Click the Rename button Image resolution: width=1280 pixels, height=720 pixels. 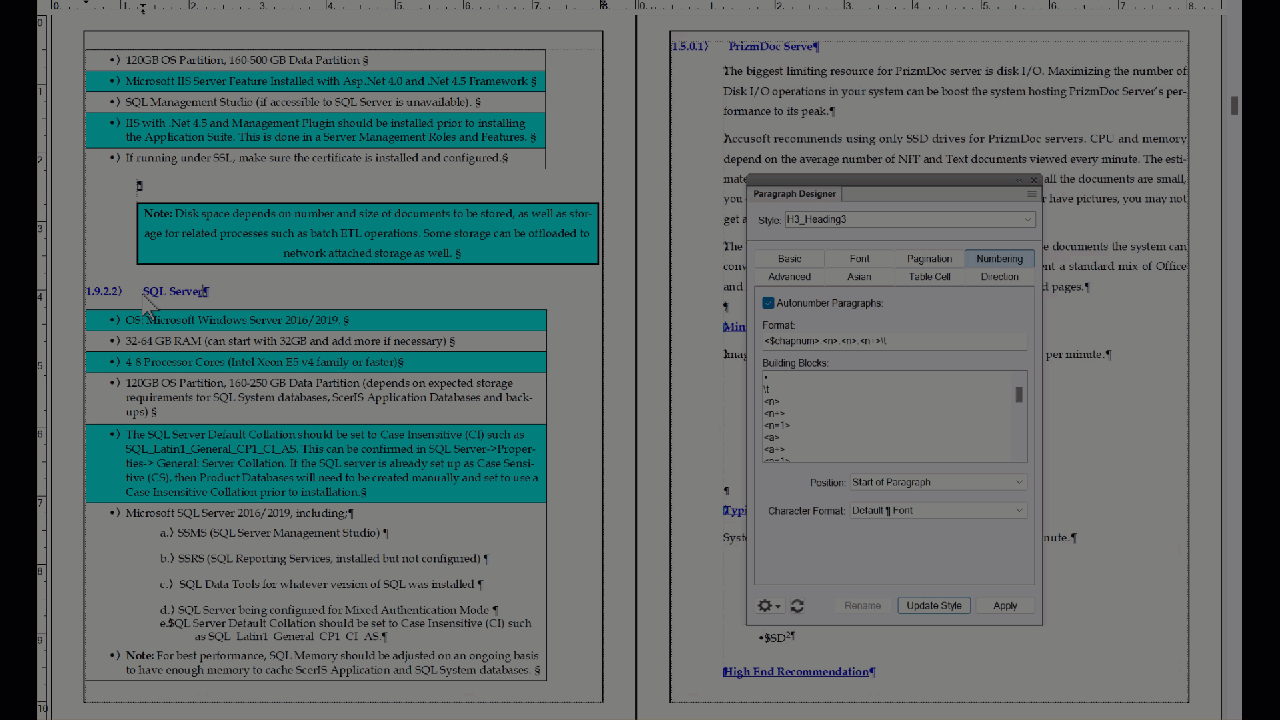(862, 606)
